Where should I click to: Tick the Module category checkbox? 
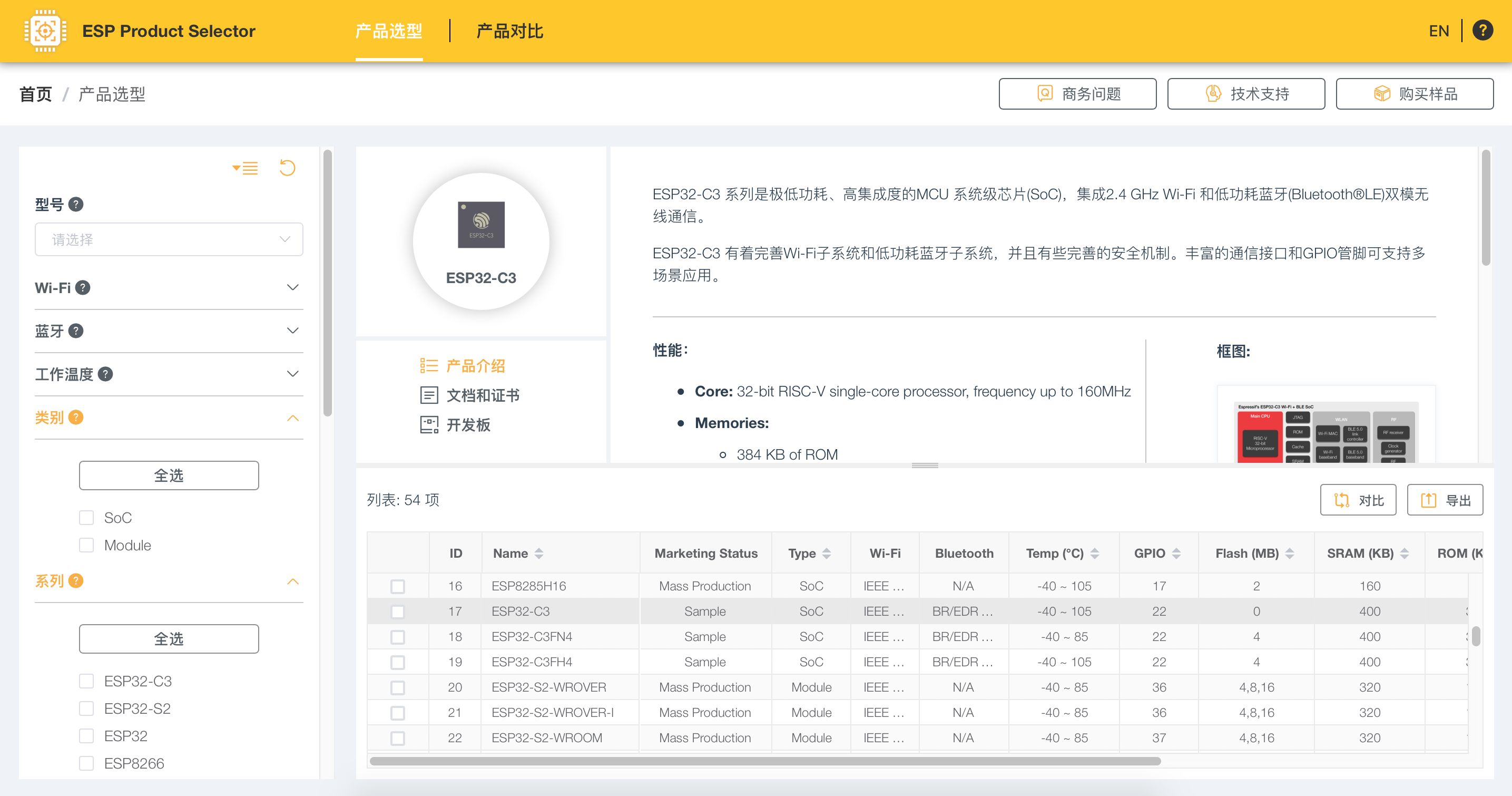pos(86,545)
